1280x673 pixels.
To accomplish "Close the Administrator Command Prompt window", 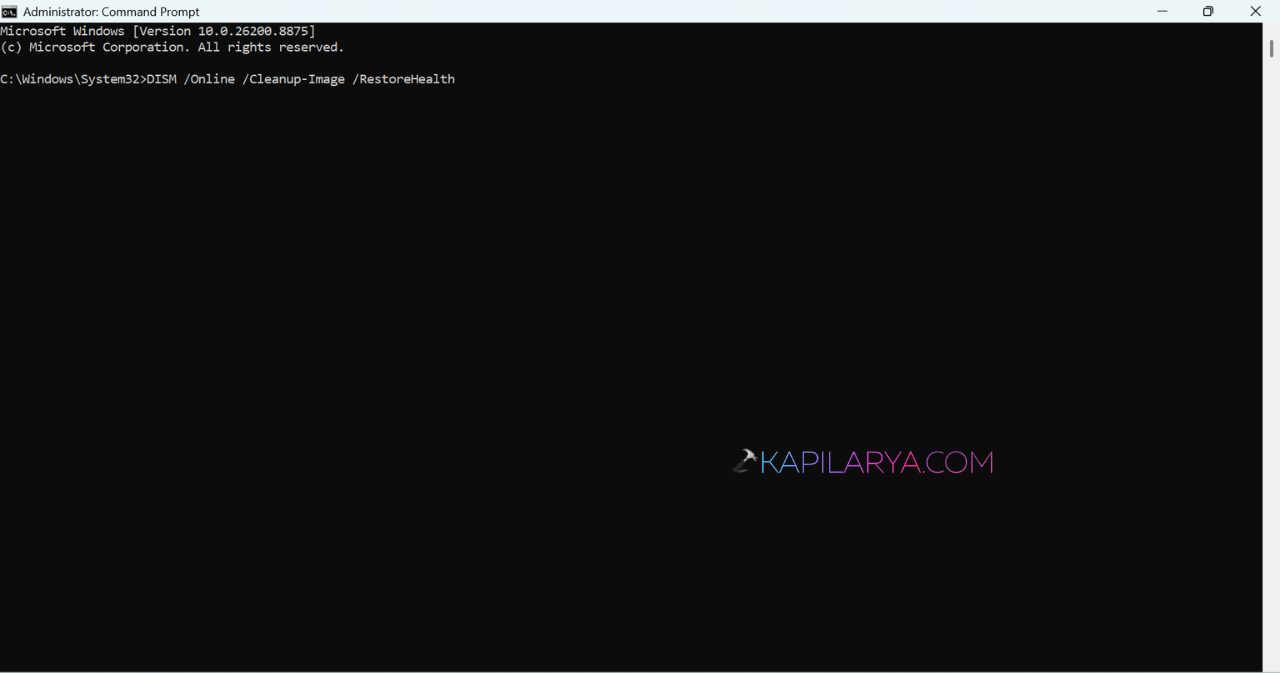I will pos(1255,12).
